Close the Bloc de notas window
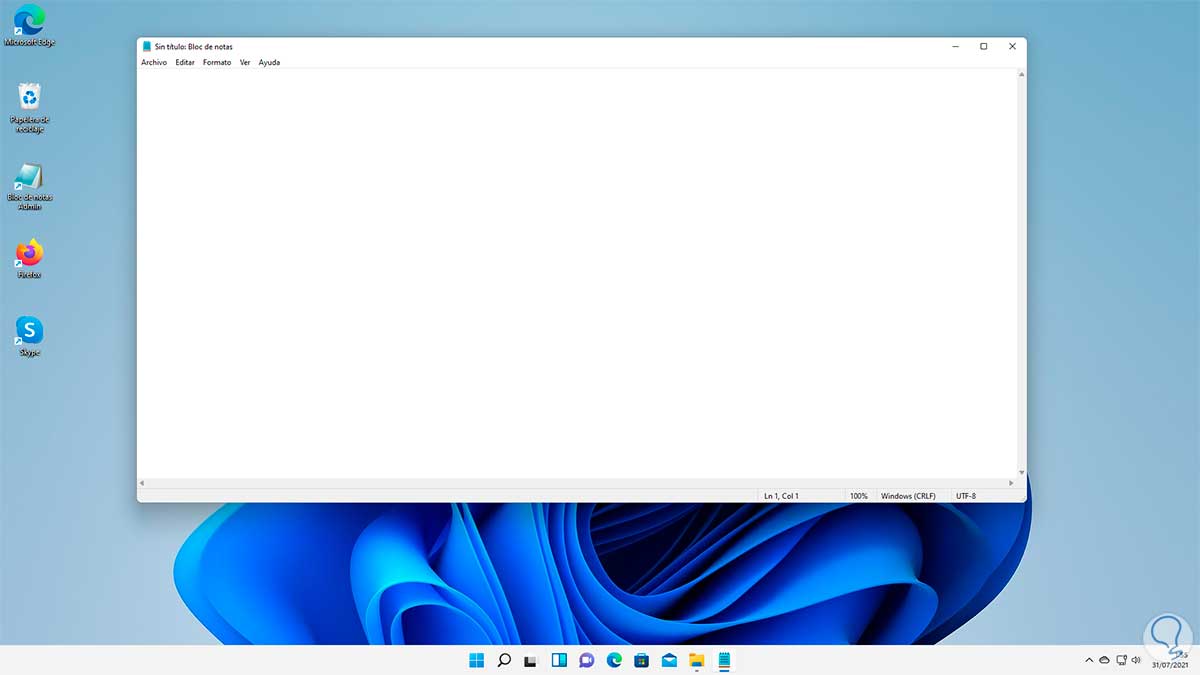This screenshot has width=1200, height=675. tap(1012, 46)
